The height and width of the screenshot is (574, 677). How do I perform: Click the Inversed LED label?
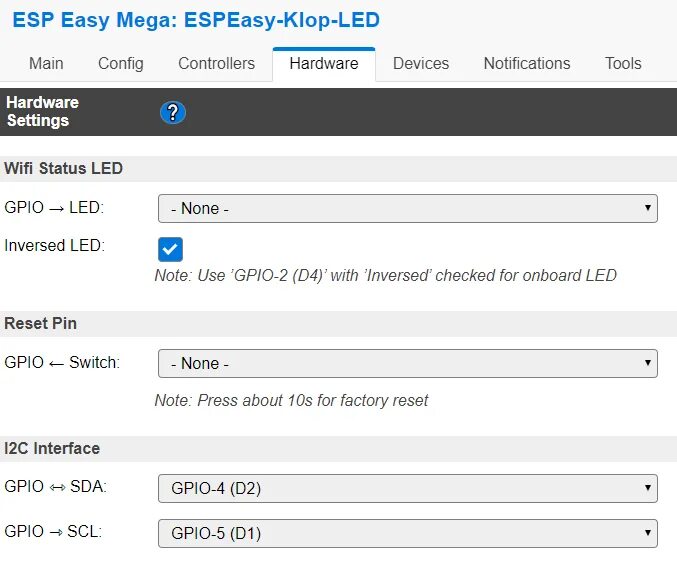tap(54, 245)
